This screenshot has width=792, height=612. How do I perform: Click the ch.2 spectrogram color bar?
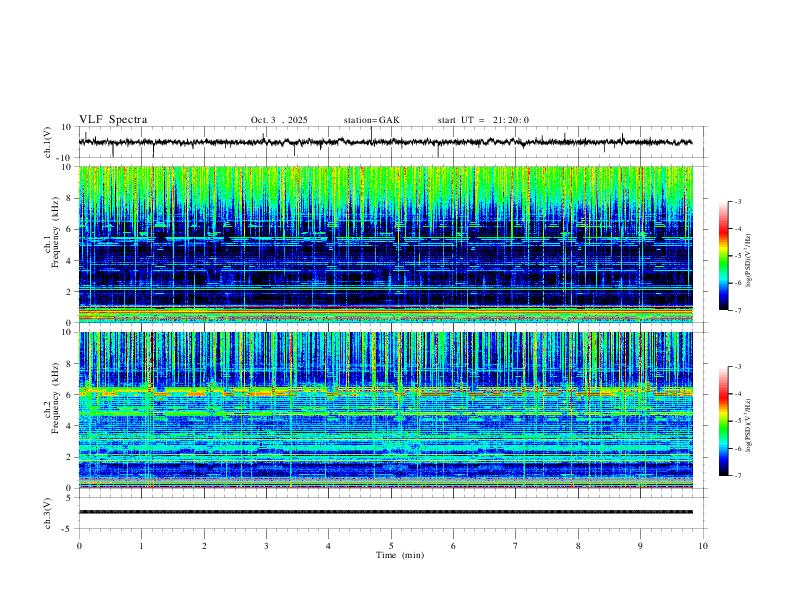click(724, 421)
